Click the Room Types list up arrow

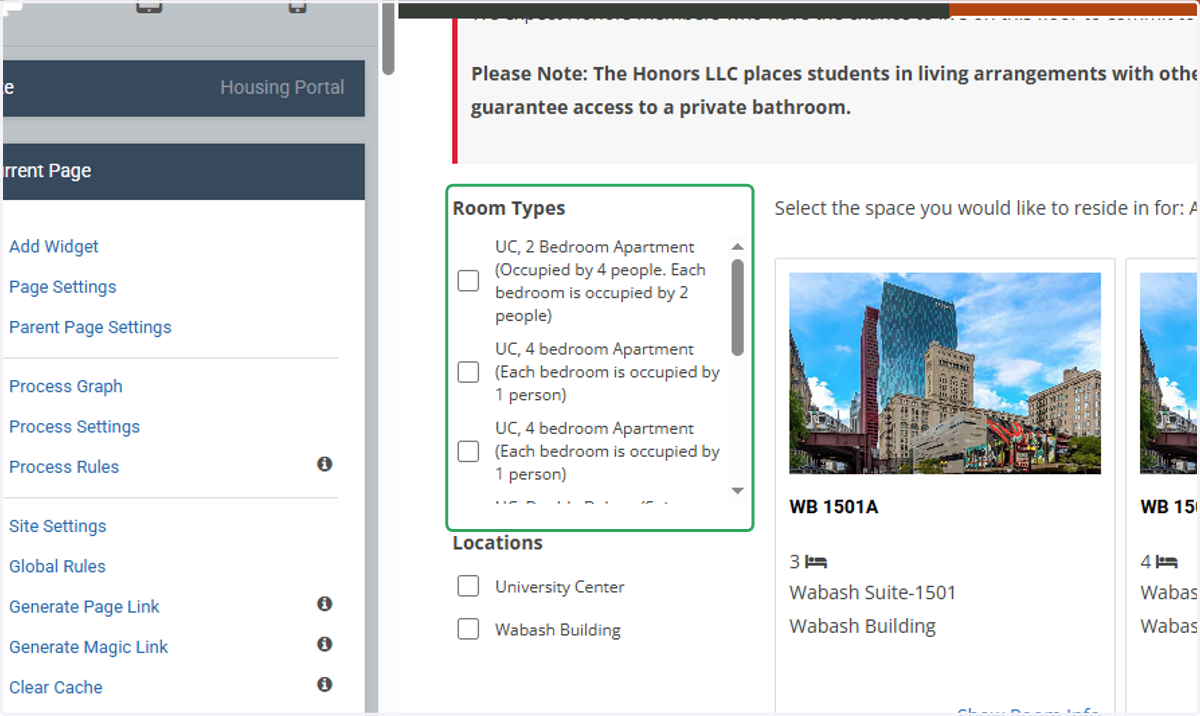[737, 246]
